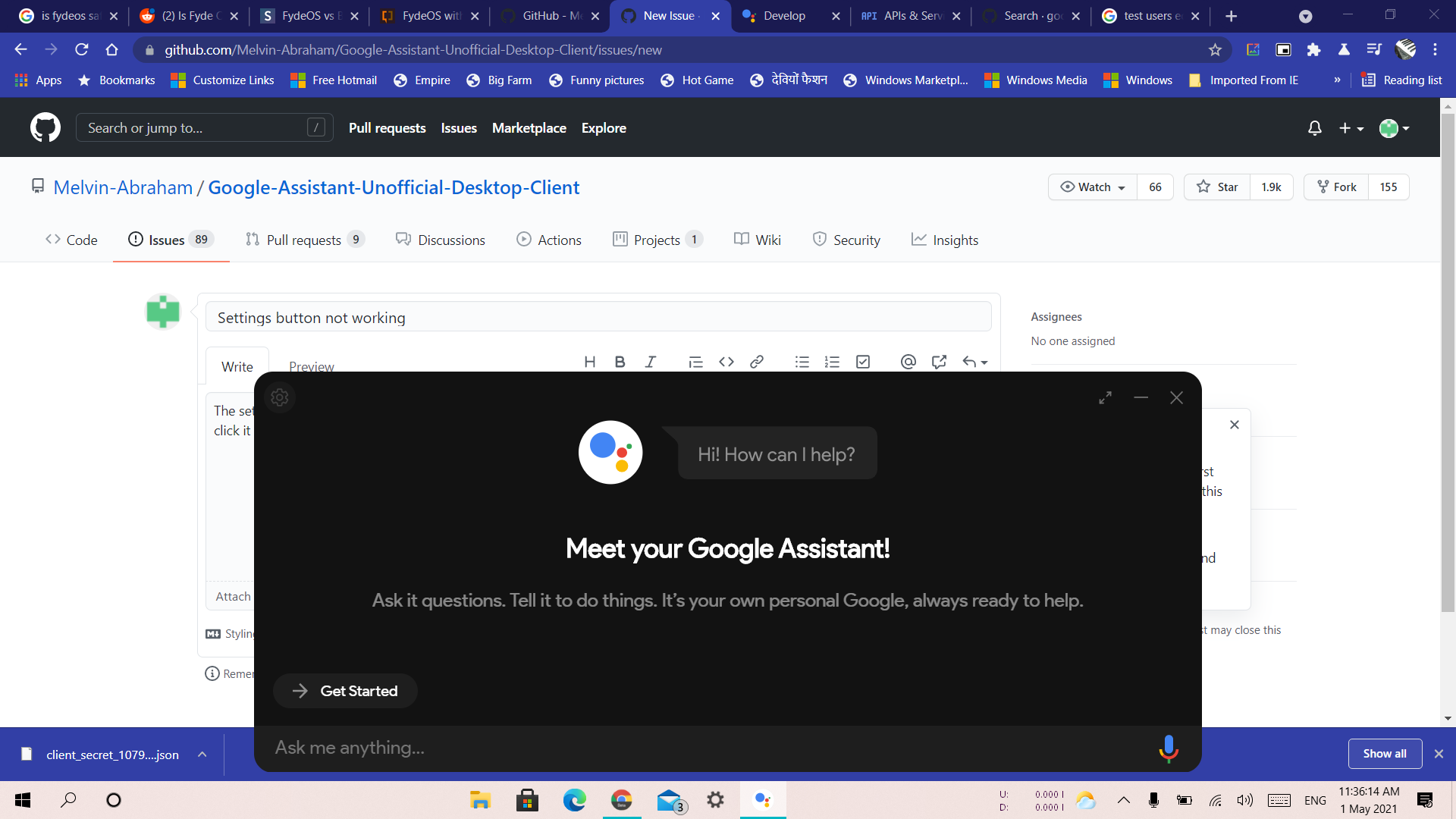Click the microphone icon in Assistant
The width and height of the screenshot is (1456, 819).
pyautogui.click(x=1169, y=748)
